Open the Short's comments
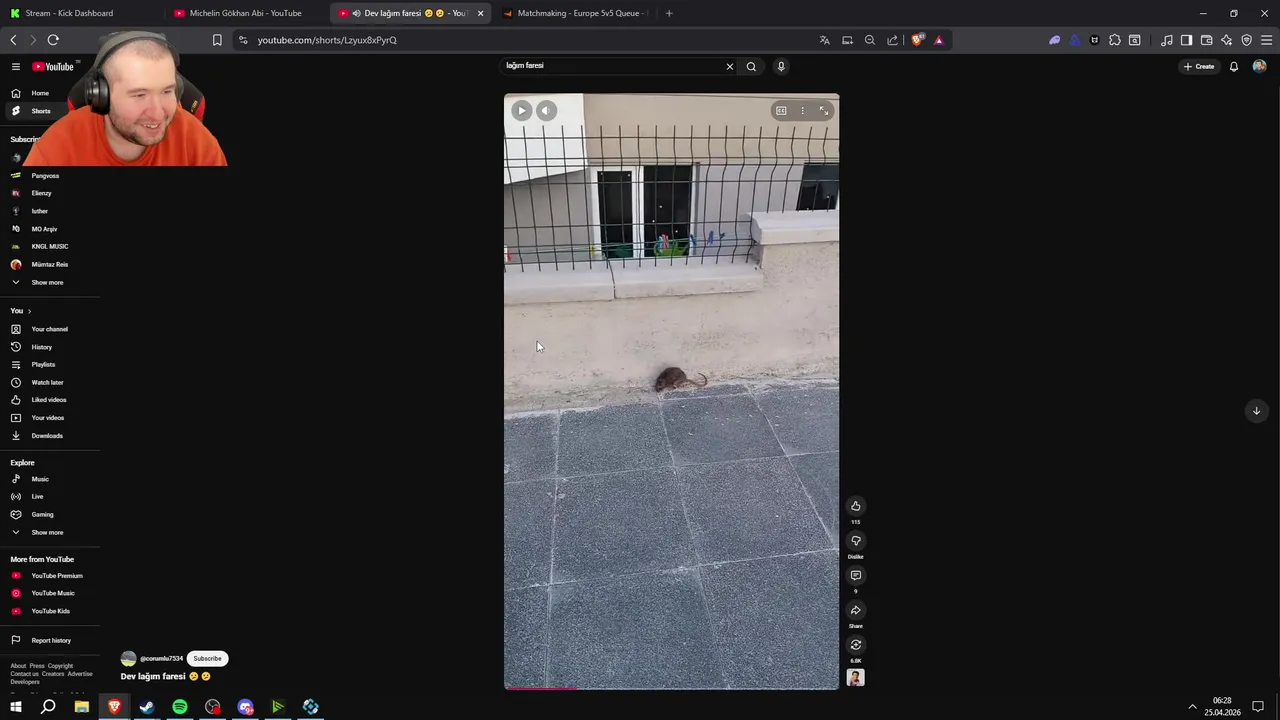Image resolution: width=1280 pixels, height=720 pixels. pos(855,576)
